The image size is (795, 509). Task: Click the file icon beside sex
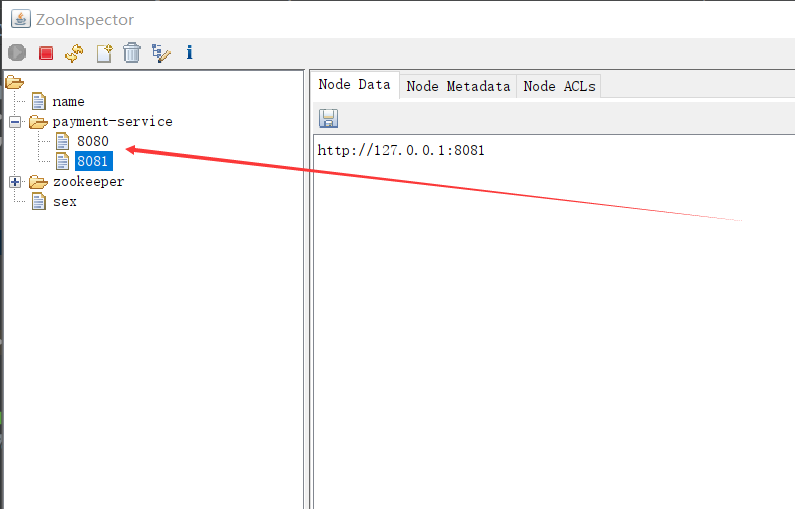[x=39, y=201]
